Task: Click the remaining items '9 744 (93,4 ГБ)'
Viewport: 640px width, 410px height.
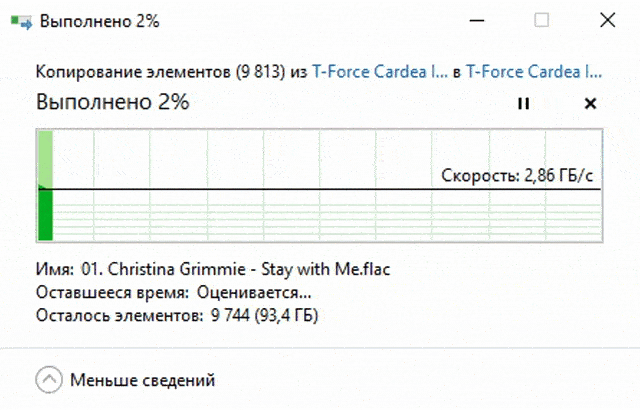Action: 269,316
